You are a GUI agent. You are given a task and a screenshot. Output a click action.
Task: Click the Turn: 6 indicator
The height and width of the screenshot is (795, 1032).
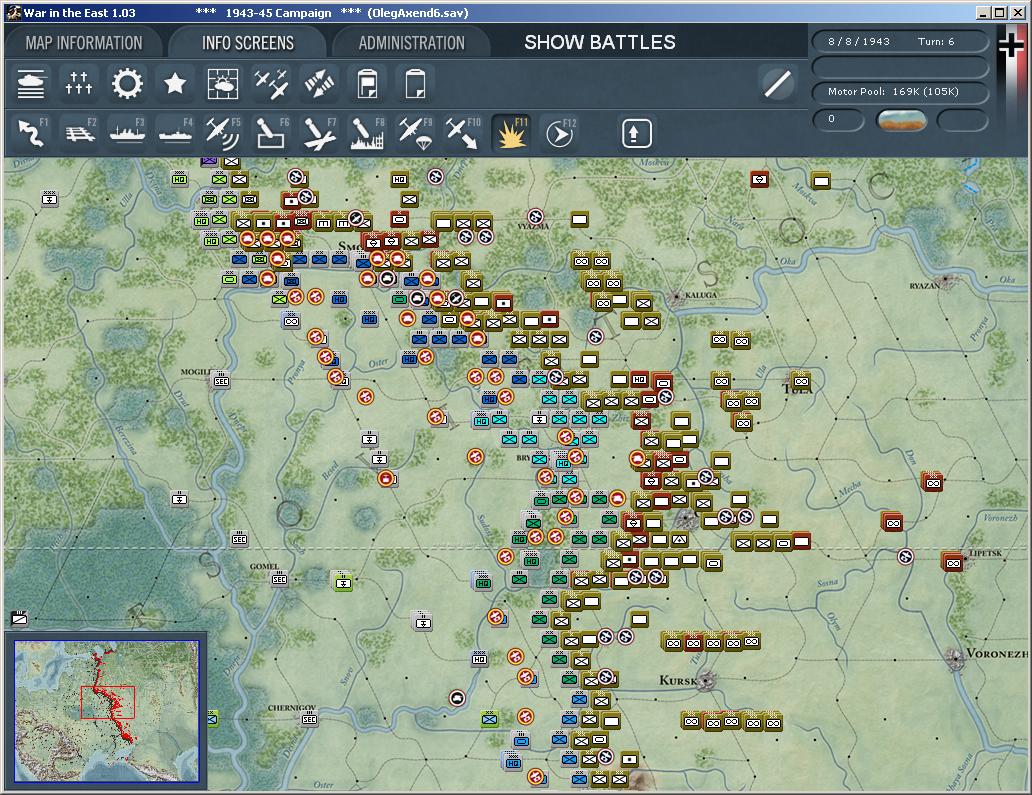tap(936, 41)
